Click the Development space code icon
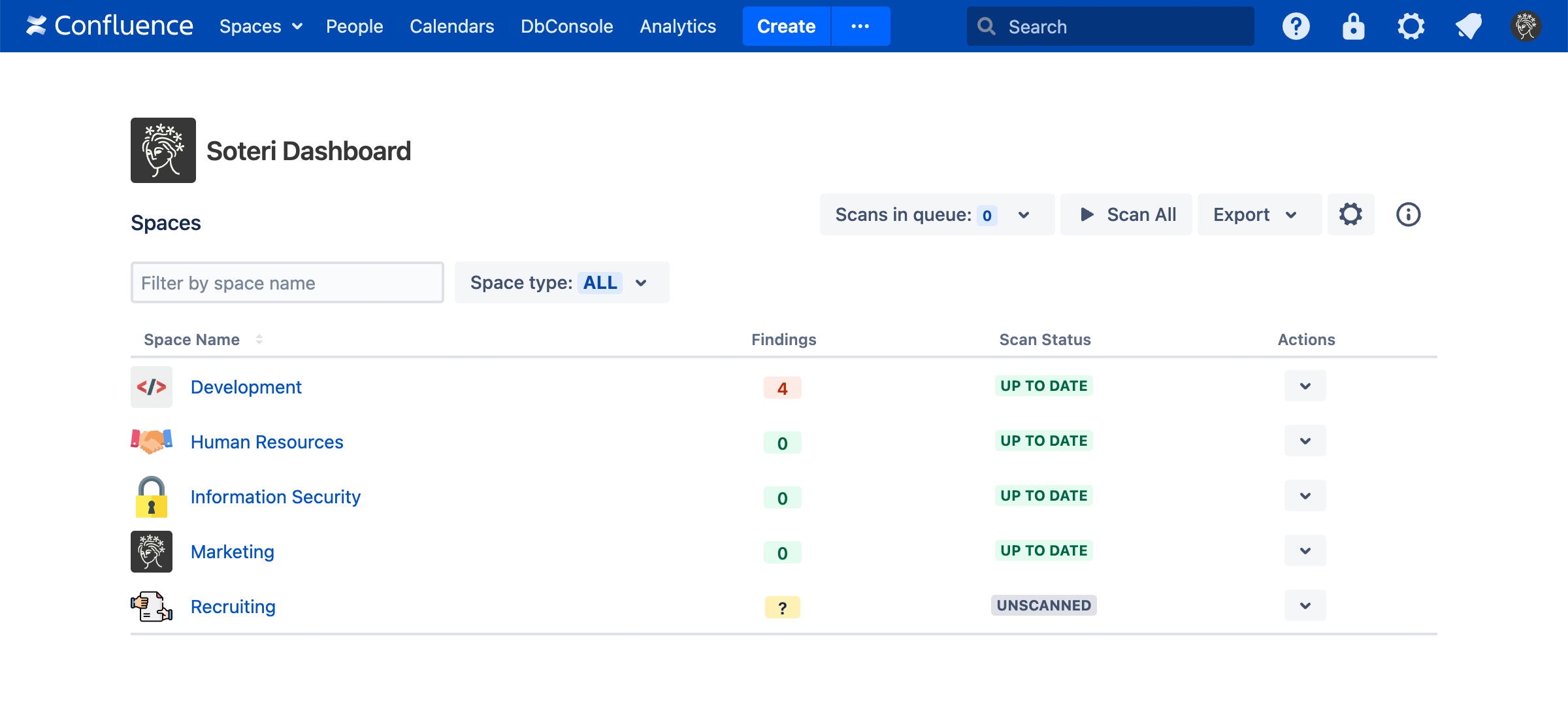 point(152,387)
